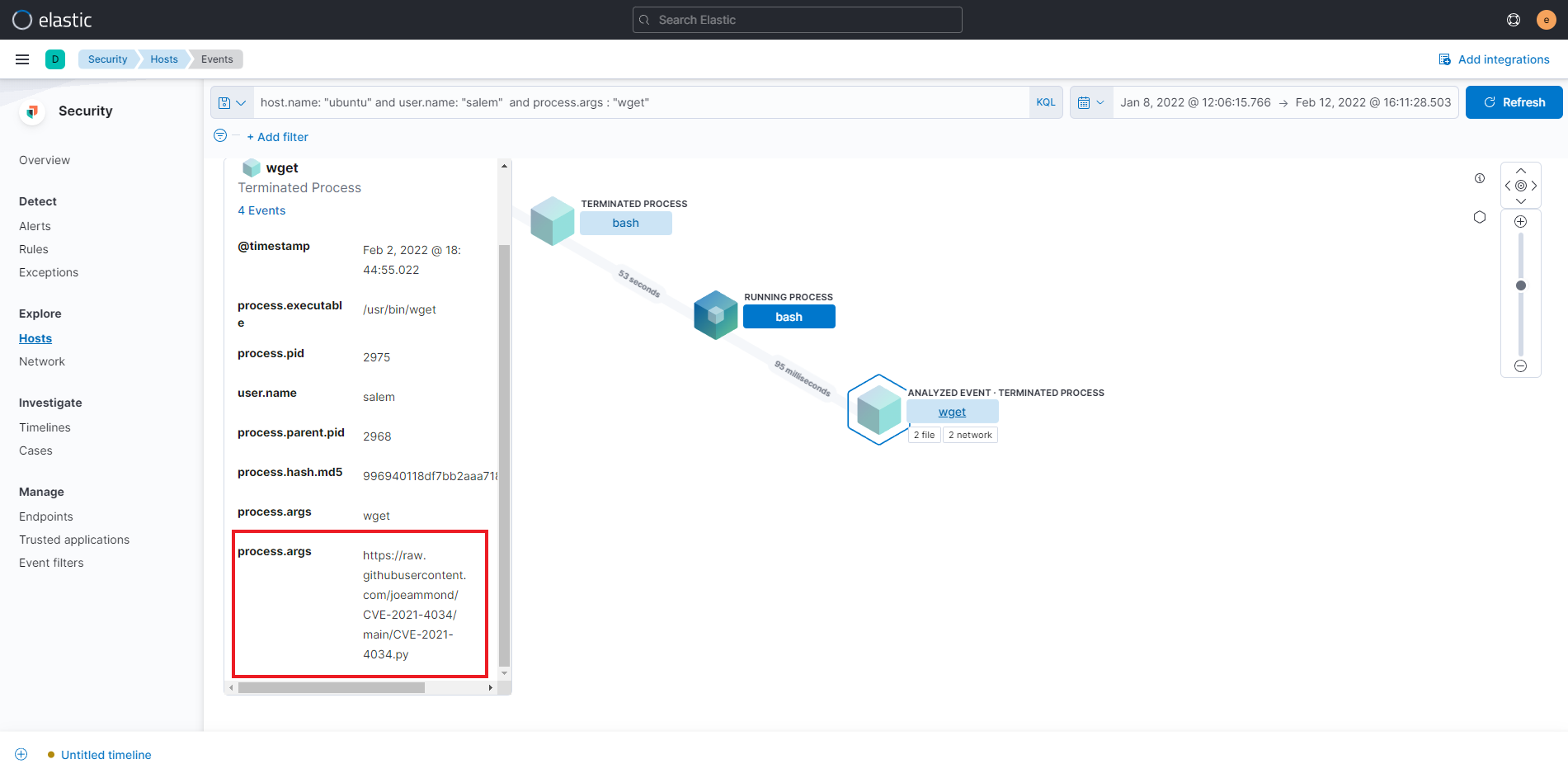Click the graph zoom slider handle

pos(1520,285)
